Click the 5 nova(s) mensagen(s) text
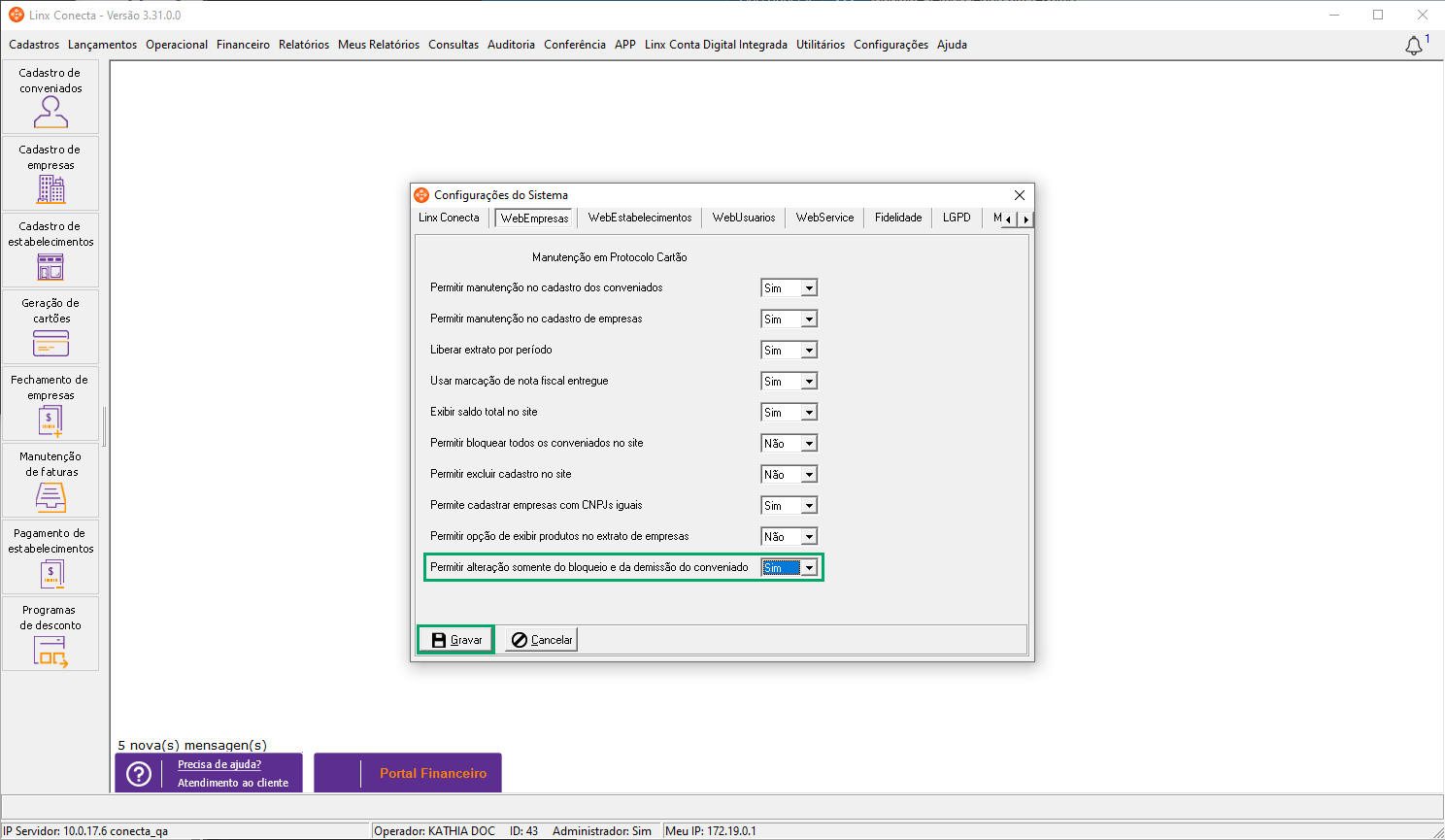The width and height of the screenshot is (1445, 840). (192, 745)
